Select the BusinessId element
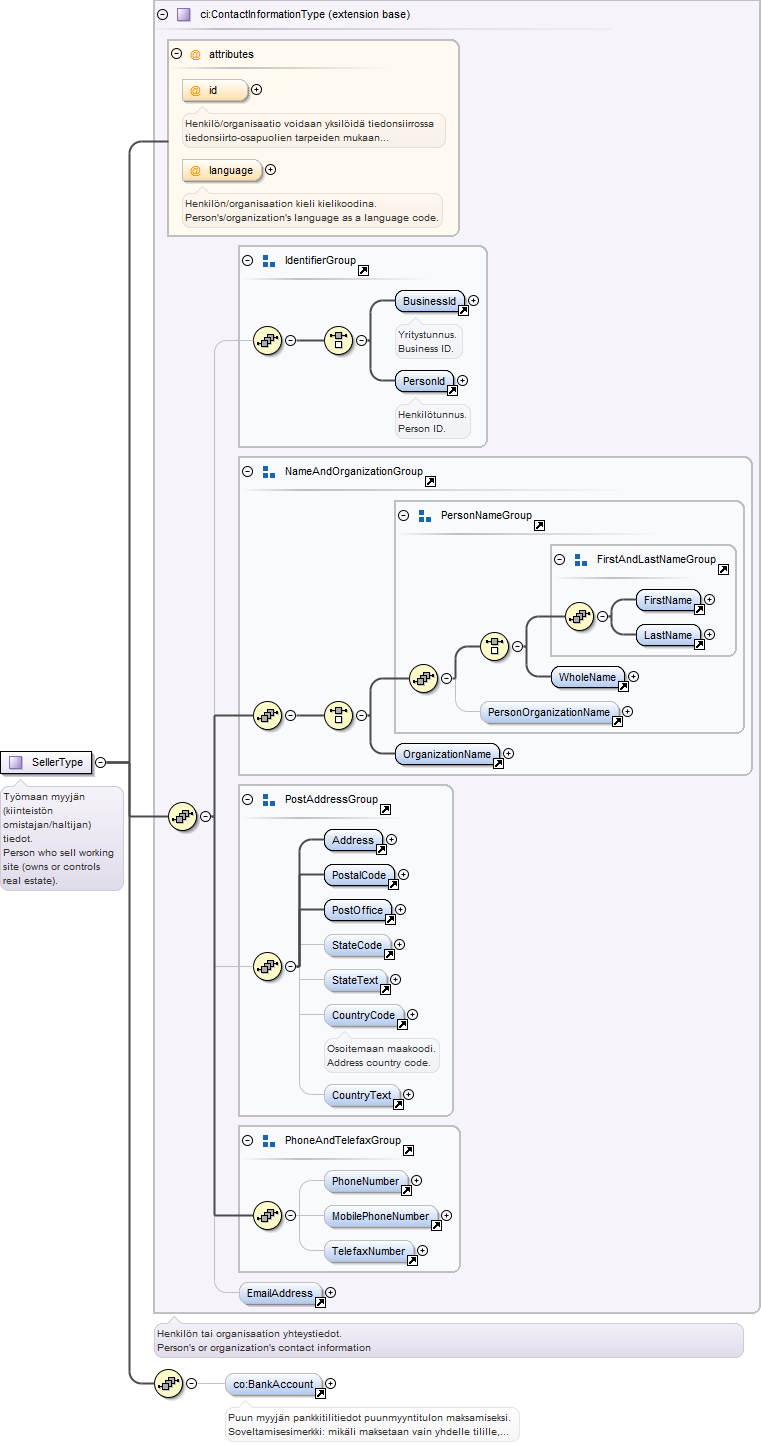This screenshot has height=1445, width=762. pyautogui.click(x=430, y=301)
